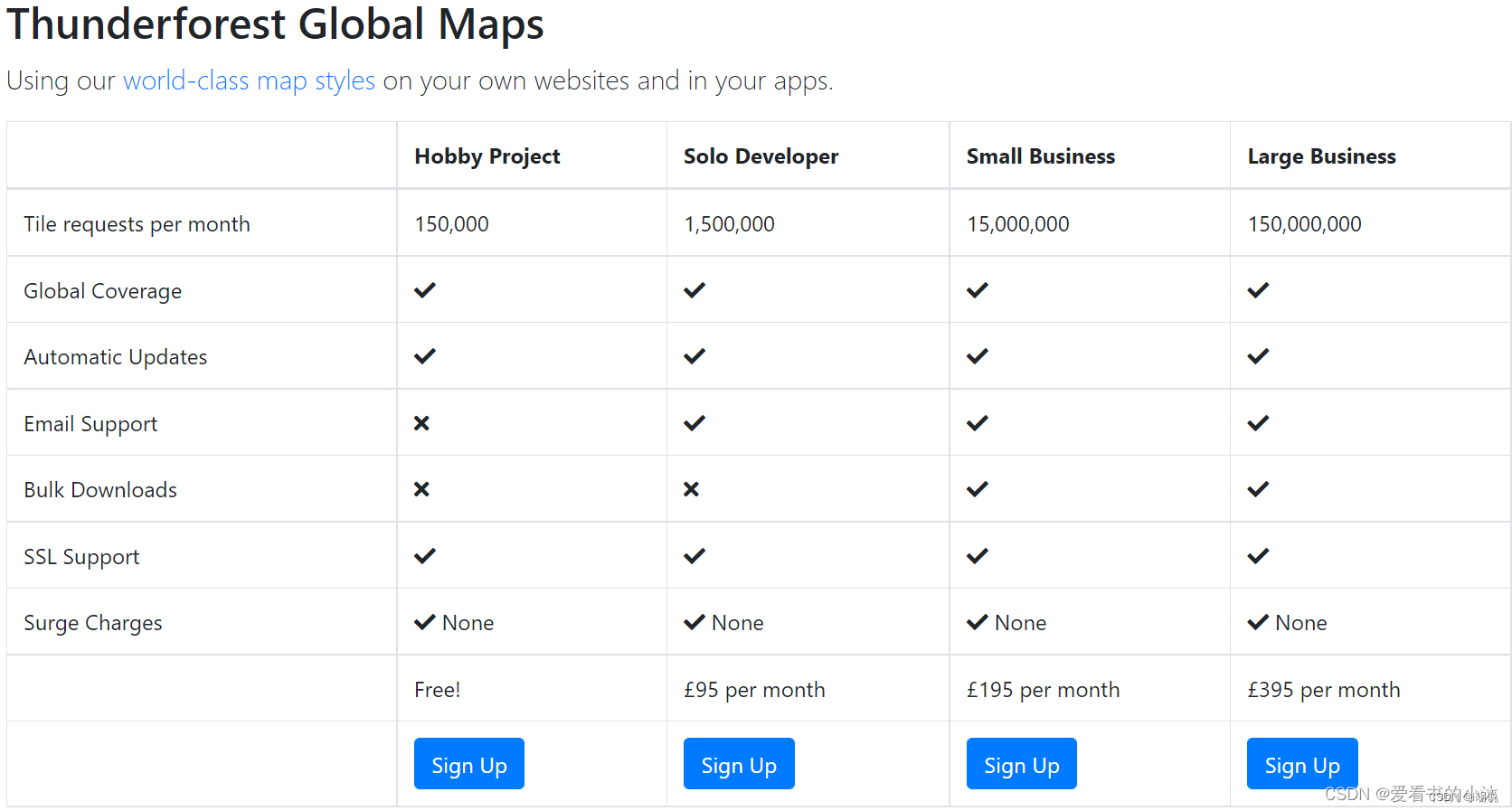
Task: Click Global Coverage checkmark under Large Business
Action: [x=1258, y=290]
